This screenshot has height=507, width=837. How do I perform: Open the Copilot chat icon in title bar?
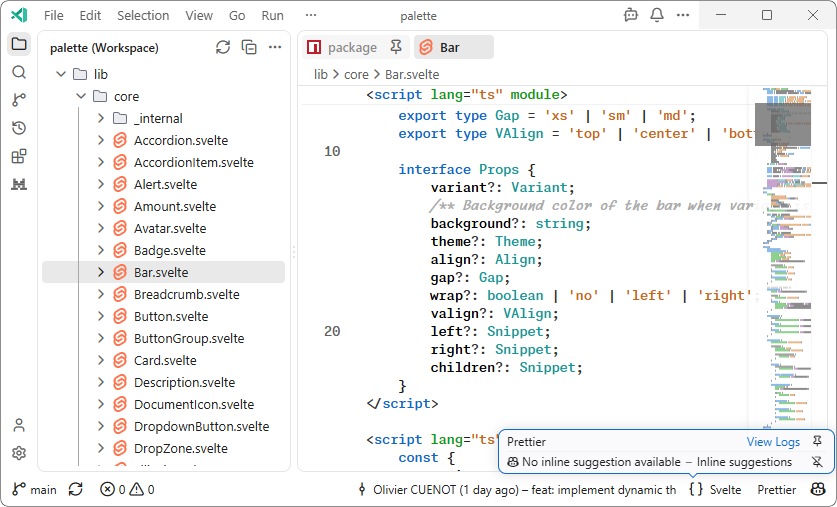pos(631,15)
